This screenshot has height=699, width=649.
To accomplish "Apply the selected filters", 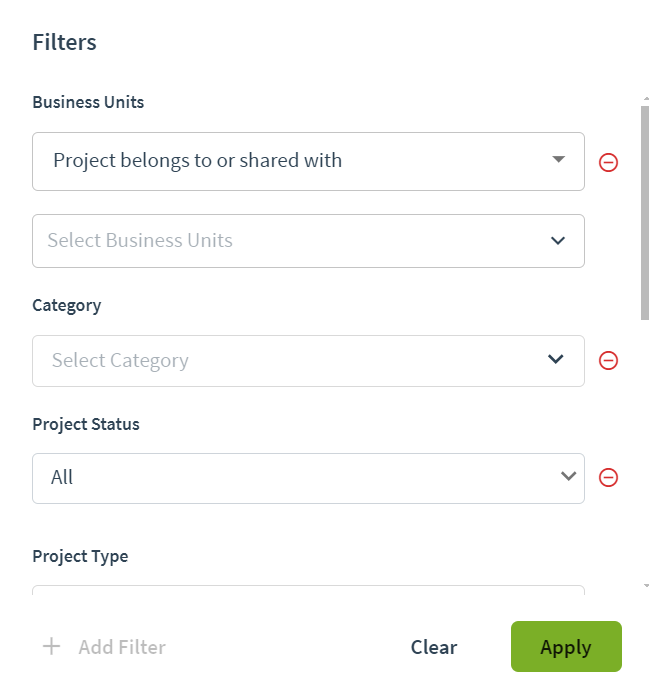I will [566, 646].
